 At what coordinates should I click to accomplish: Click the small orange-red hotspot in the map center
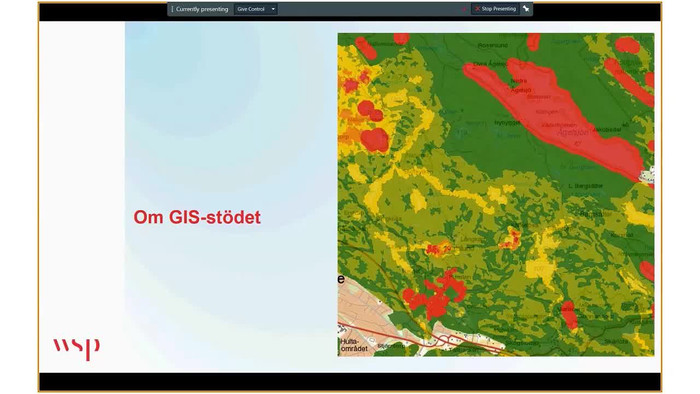[440, 249]
